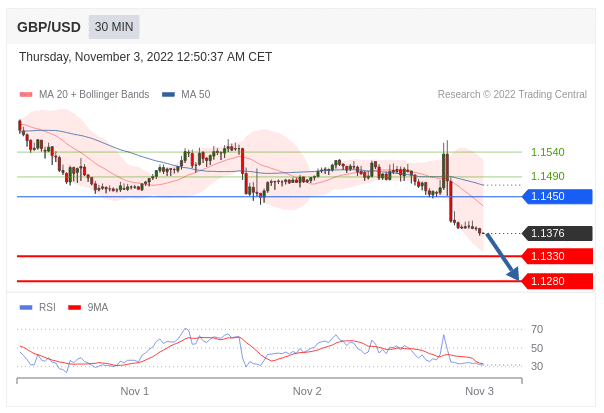
Task: Select the MA 20 + Bollinger Bands label
Action: pos(94,94)
